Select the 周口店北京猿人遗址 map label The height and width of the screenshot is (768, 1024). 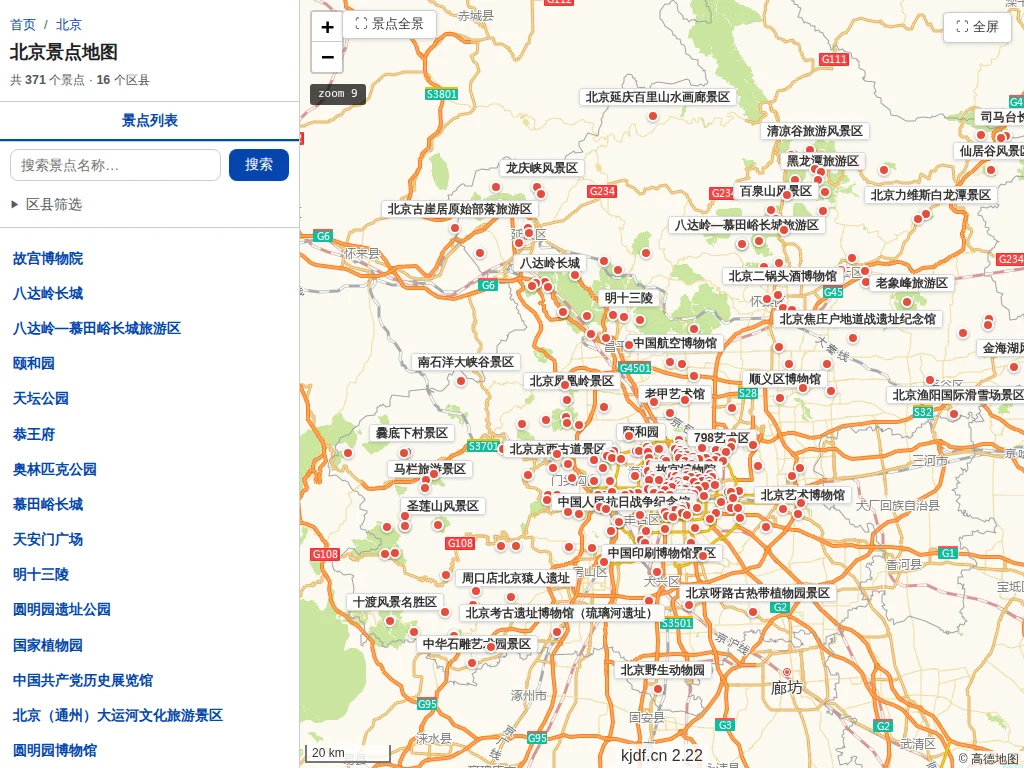tap(516, 578)
